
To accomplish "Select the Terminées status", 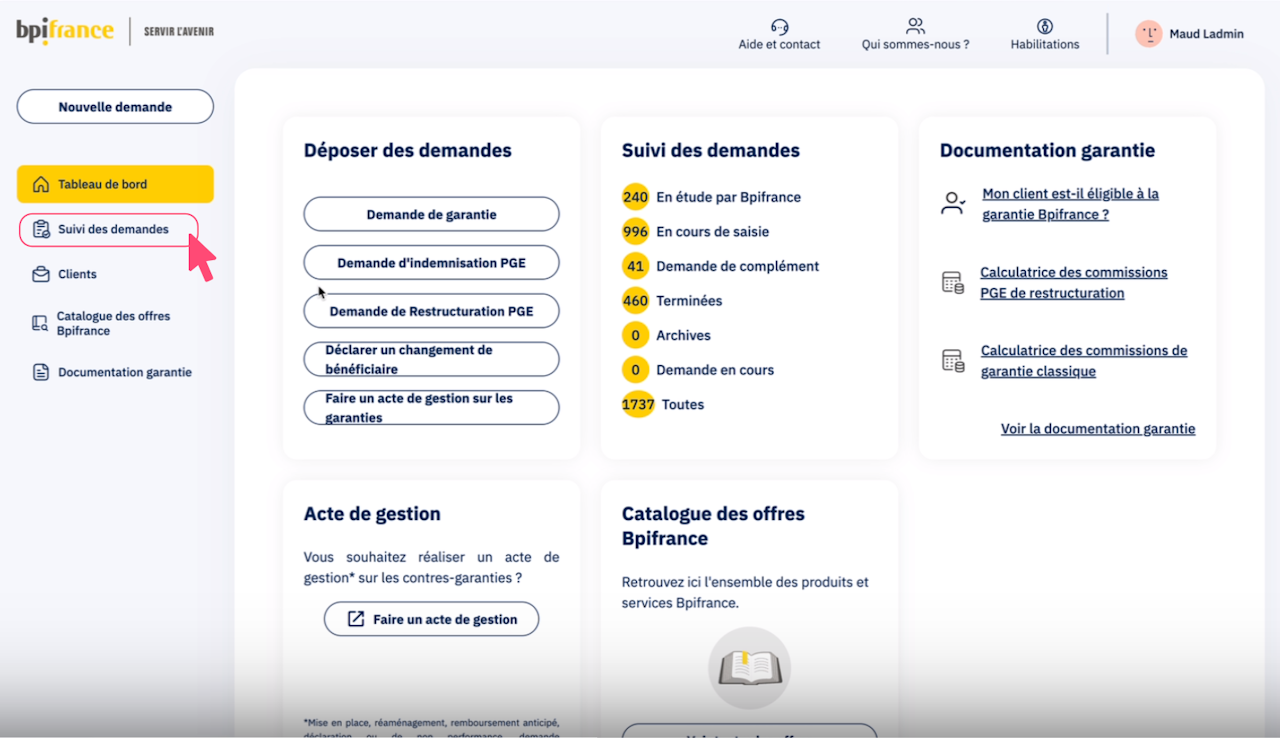I will pyautogui.click(x=689, y=301).
